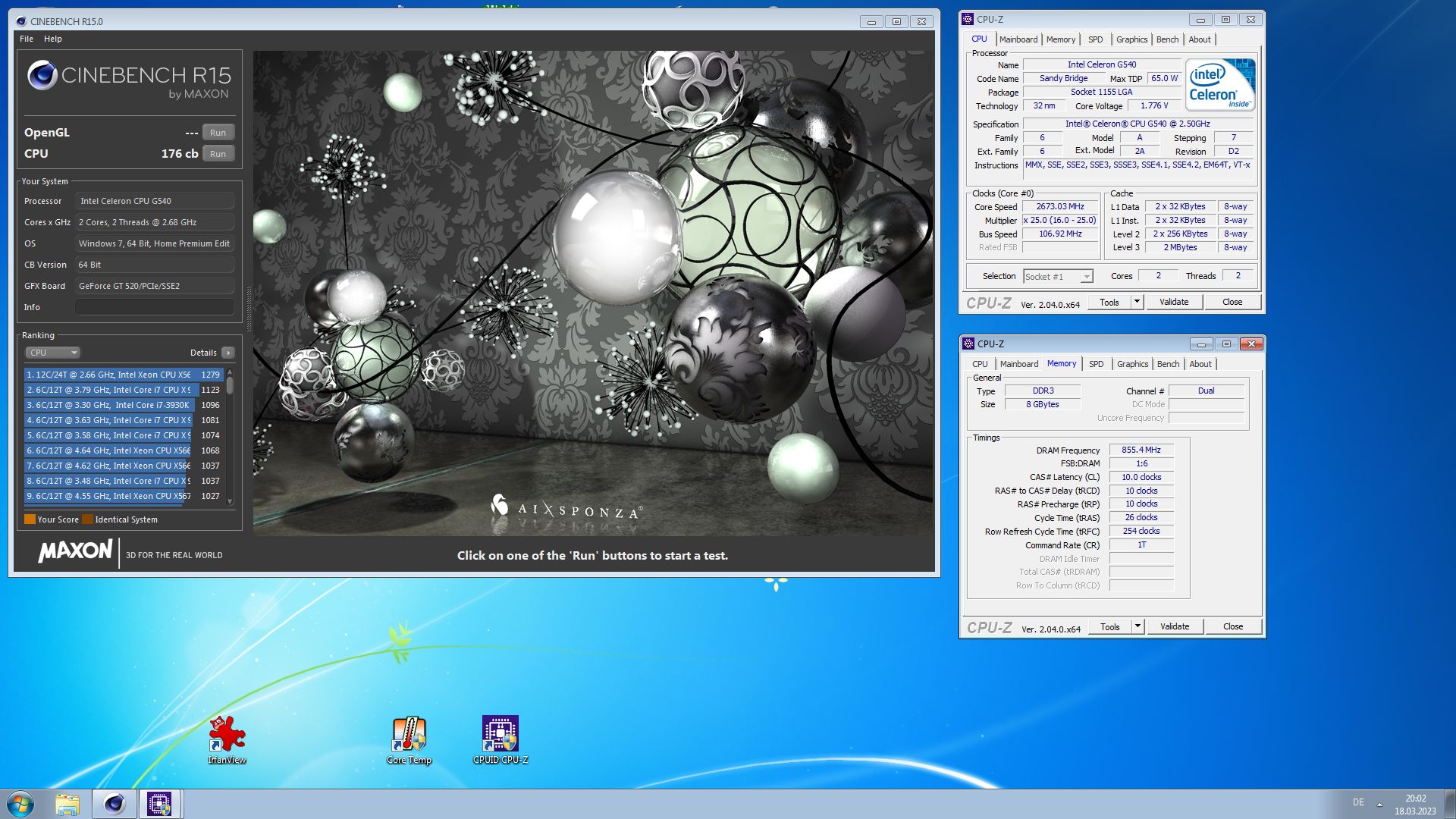The image size is (1456, 819).
Task: Click the Info input field
Action: 154,307
